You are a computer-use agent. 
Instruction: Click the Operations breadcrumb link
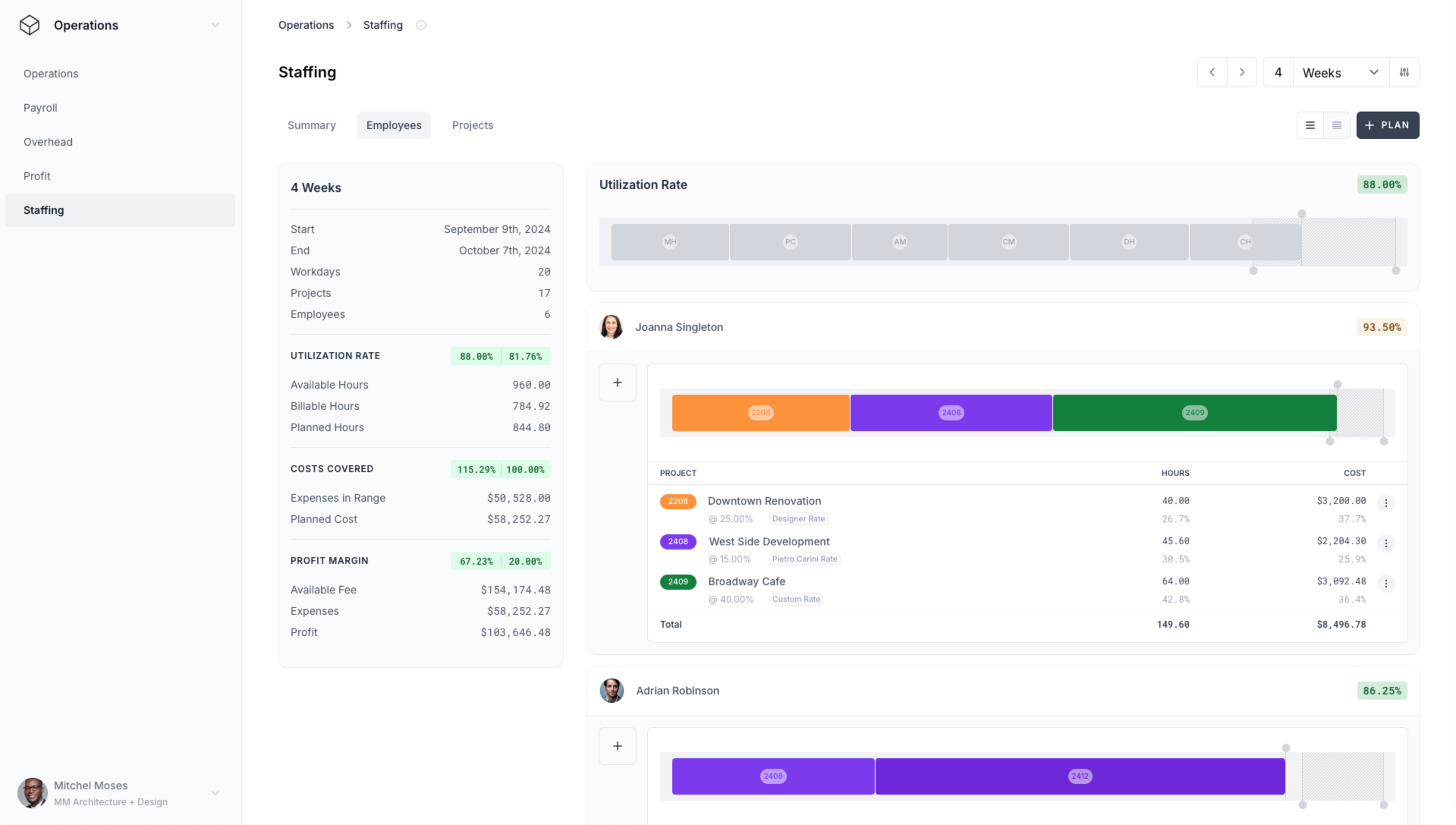point(306,25)
